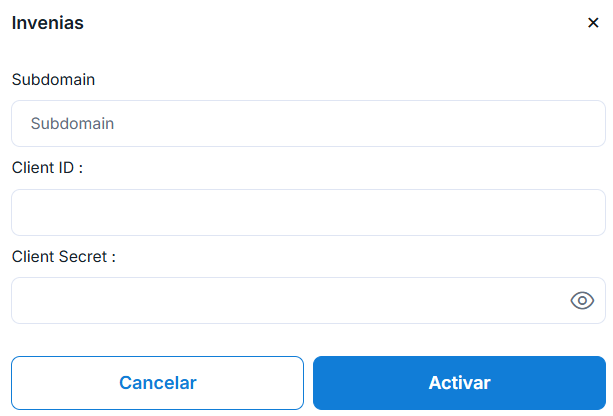Click the eye icon in the secret field
Screen dimensions: 613x416
pyautogui.click(x=582, y=301)
